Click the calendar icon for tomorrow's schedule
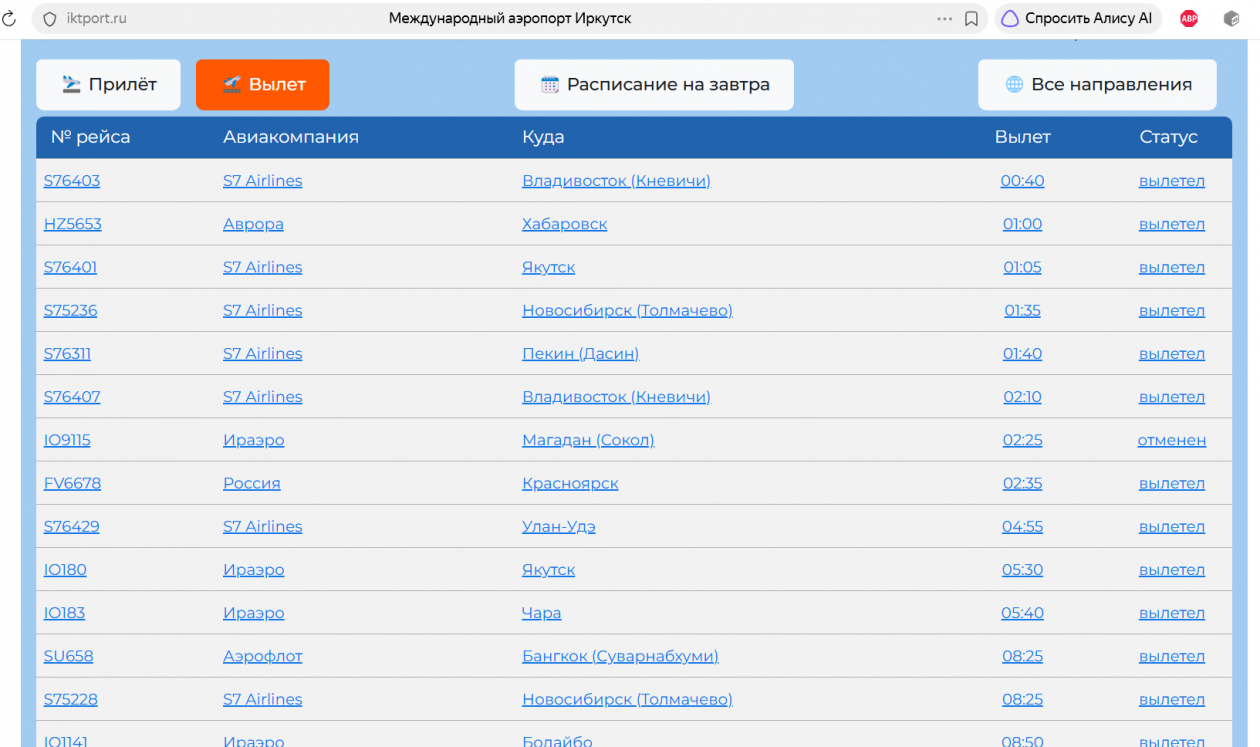This screenshot has width=1260, height=747. pyautogui.click(x=550, y=85)
